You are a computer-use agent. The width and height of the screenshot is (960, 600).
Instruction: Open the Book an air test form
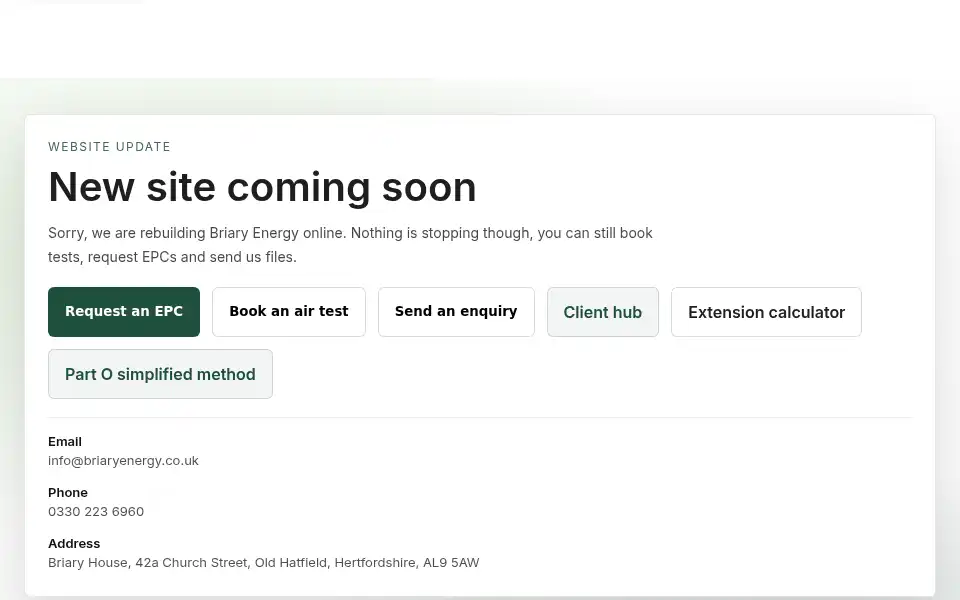(x=289, y=312)
